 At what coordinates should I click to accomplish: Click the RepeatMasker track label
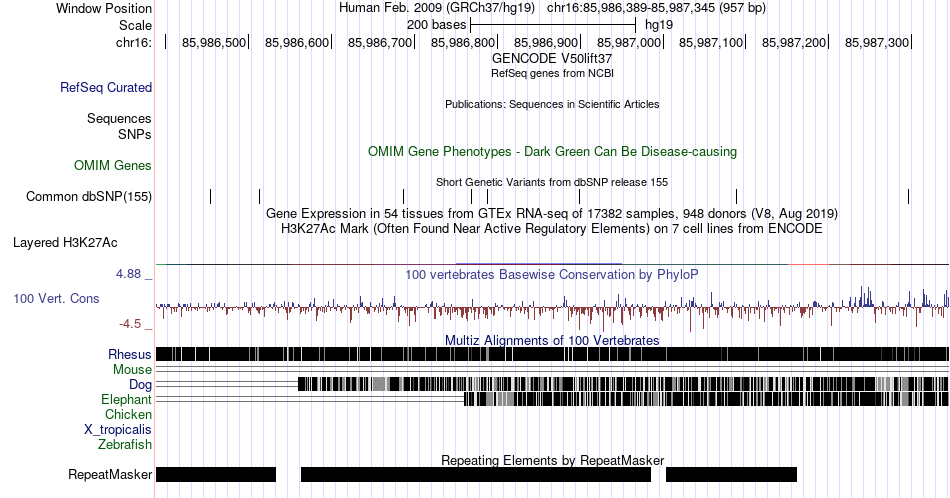110,474
